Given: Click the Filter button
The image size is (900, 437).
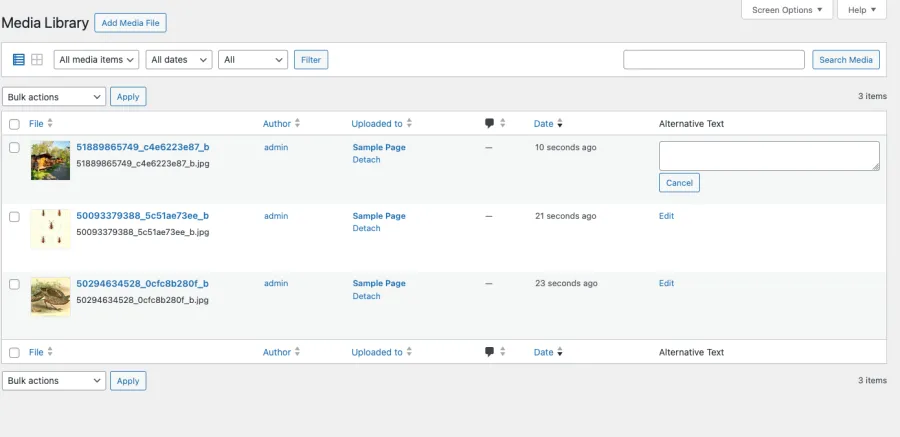Looking at the screenshot, I should coord(311,60).
